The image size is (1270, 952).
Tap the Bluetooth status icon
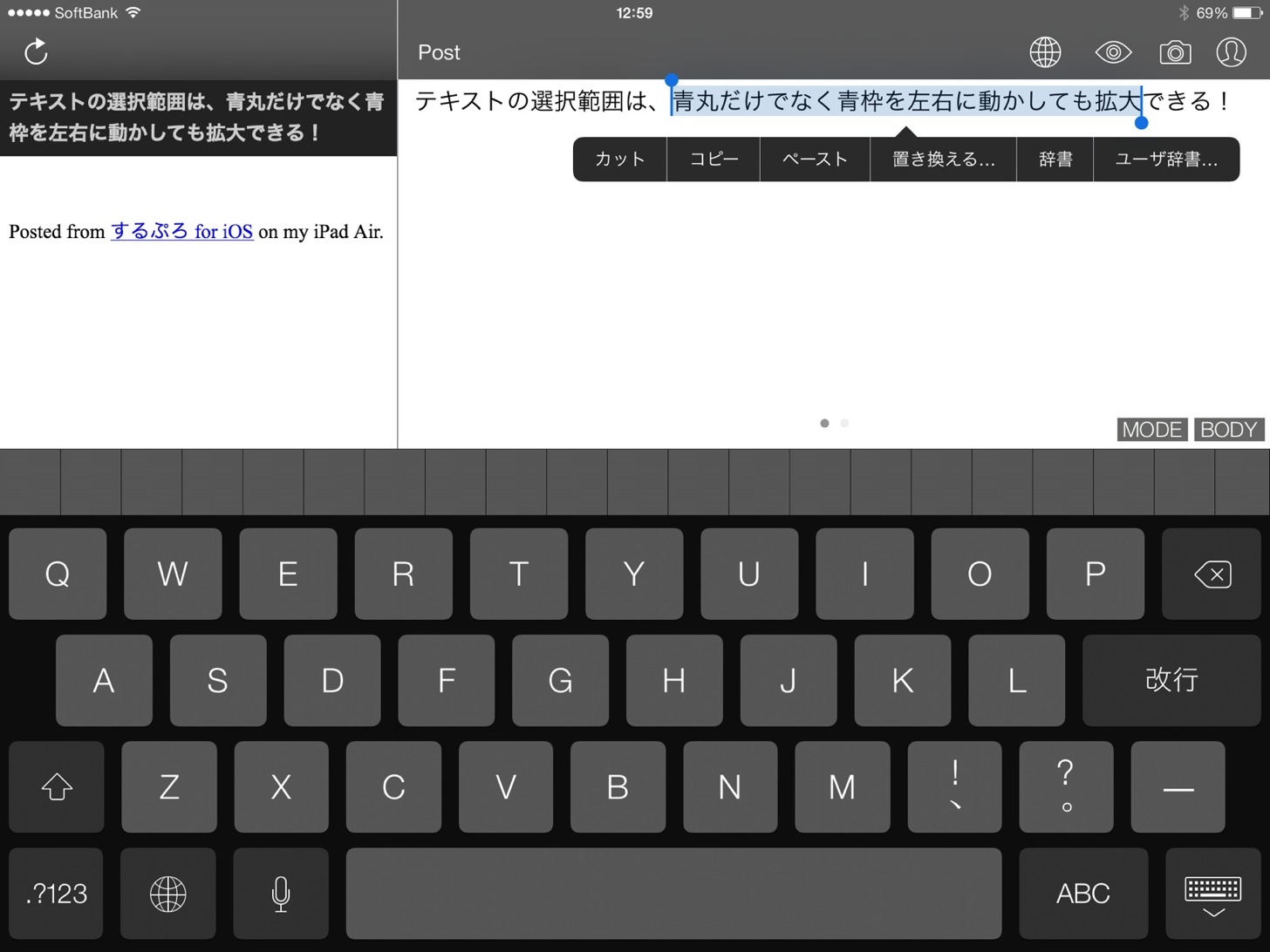(x=1184, y=13)
